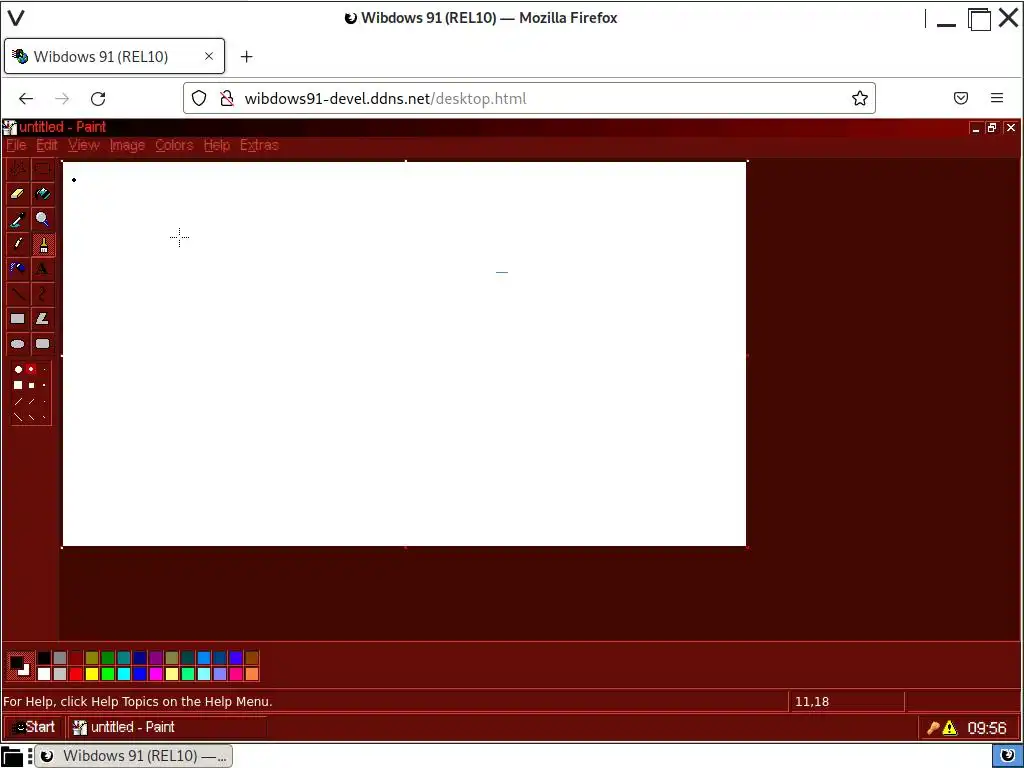The width and height of the screenshot is (1024, 768).
Task: Select the Line tool
Action: pyautogui.click(x=18, y=294)
